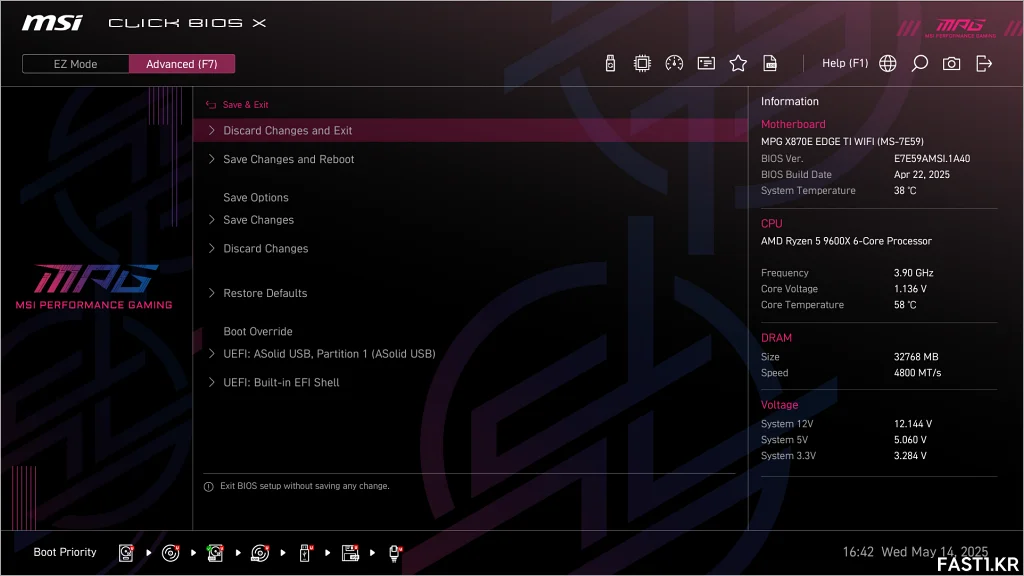The width and height of the screenshot is (1024, 576).
Task: Click System 12V value 12.144 V
Action: click(x=912, y=424)
